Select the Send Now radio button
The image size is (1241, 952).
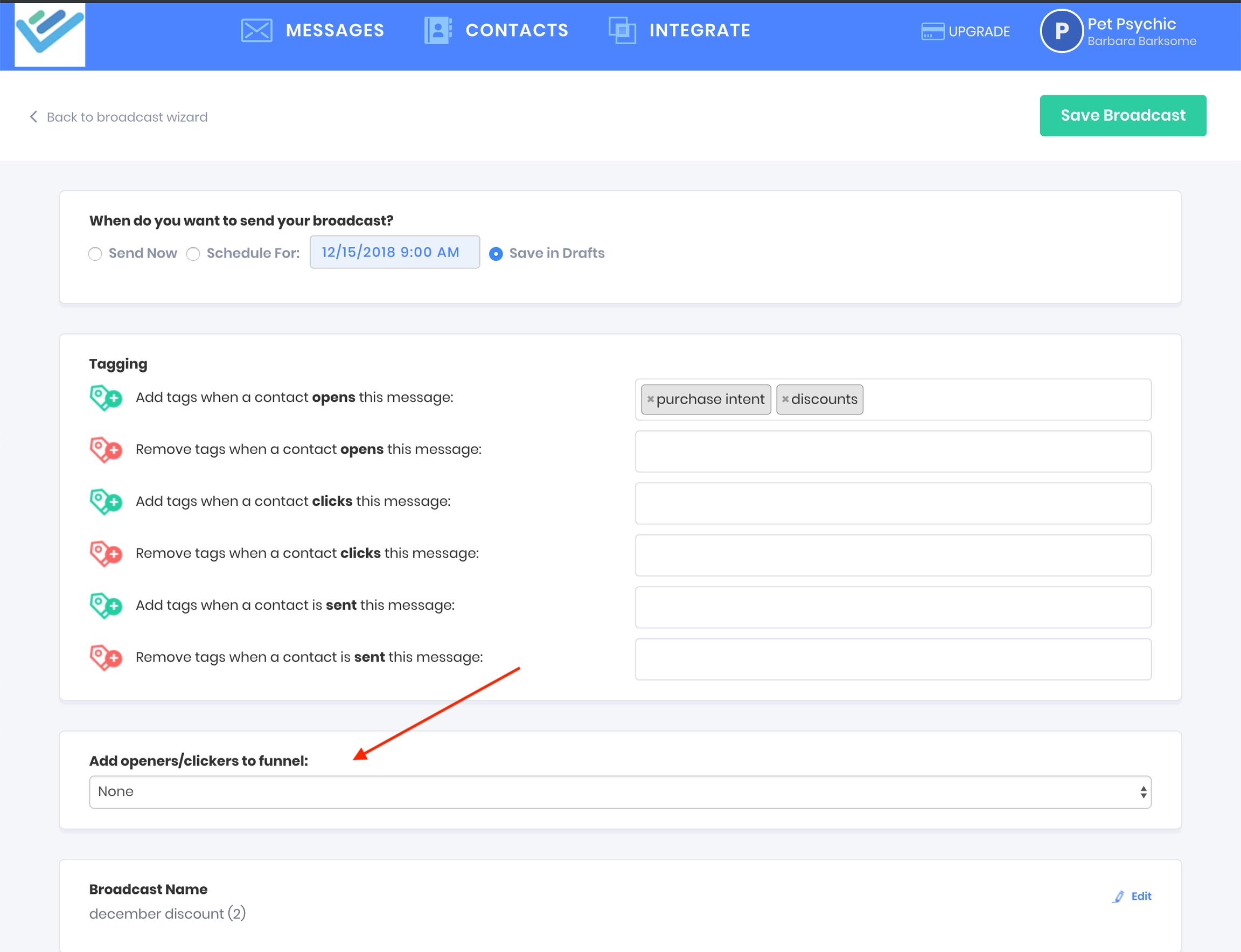[x=95, y=254]
